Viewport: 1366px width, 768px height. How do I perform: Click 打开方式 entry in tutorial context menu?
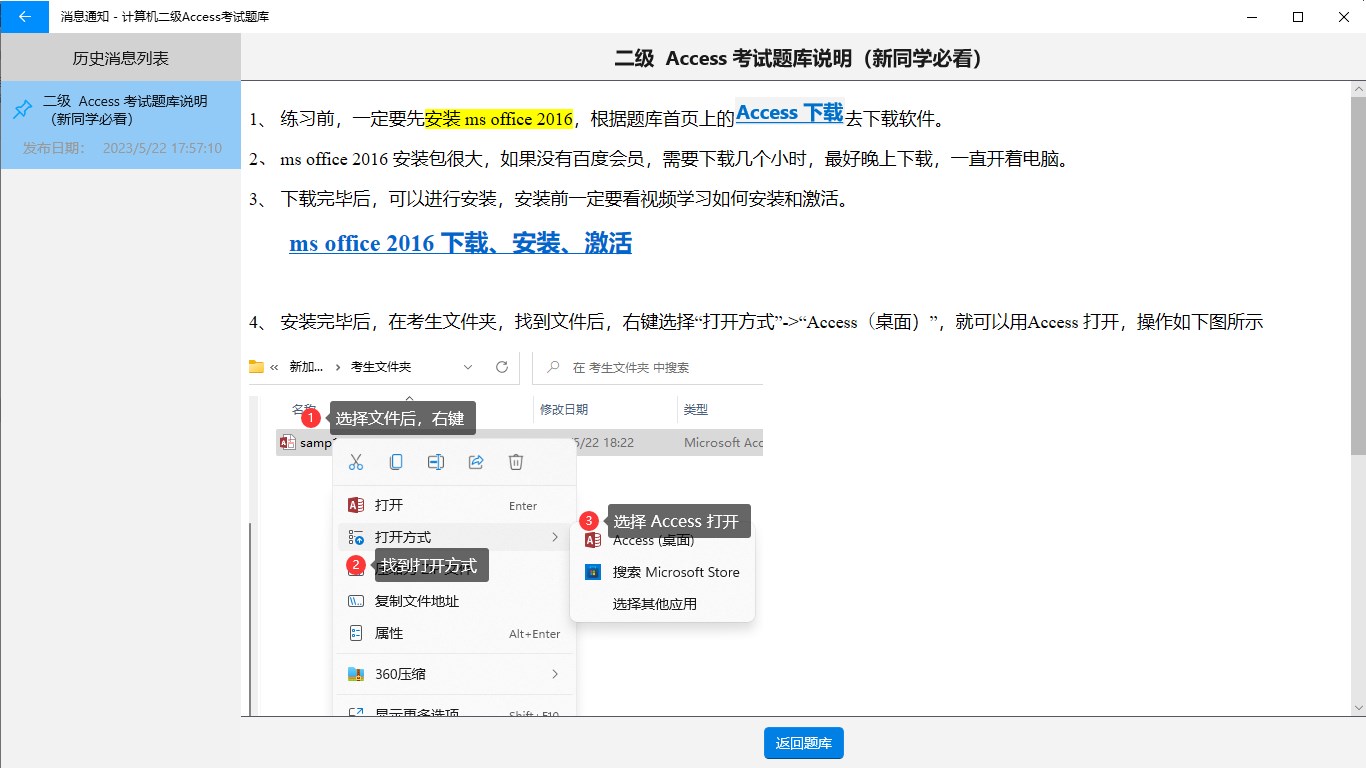pos(455,537)
